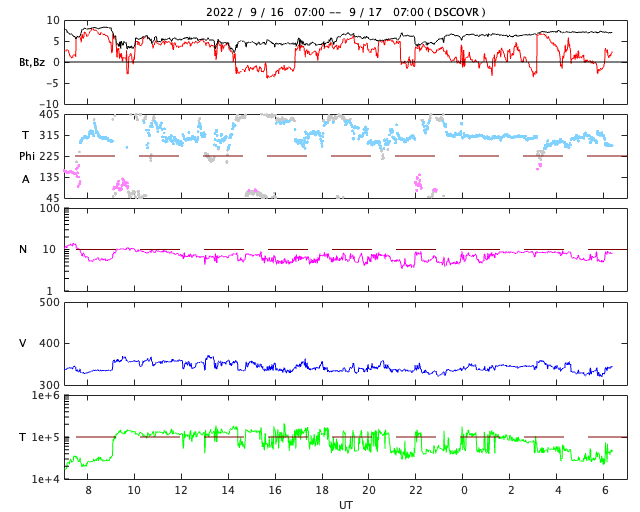Click the 2 hour label on UT axis

point(511,490)
